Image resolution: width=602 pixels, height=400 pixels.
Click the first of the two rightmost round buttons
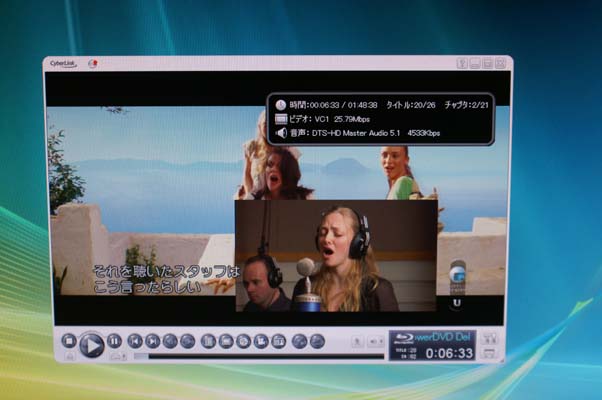pyautogui.click(x=299, y=341)
